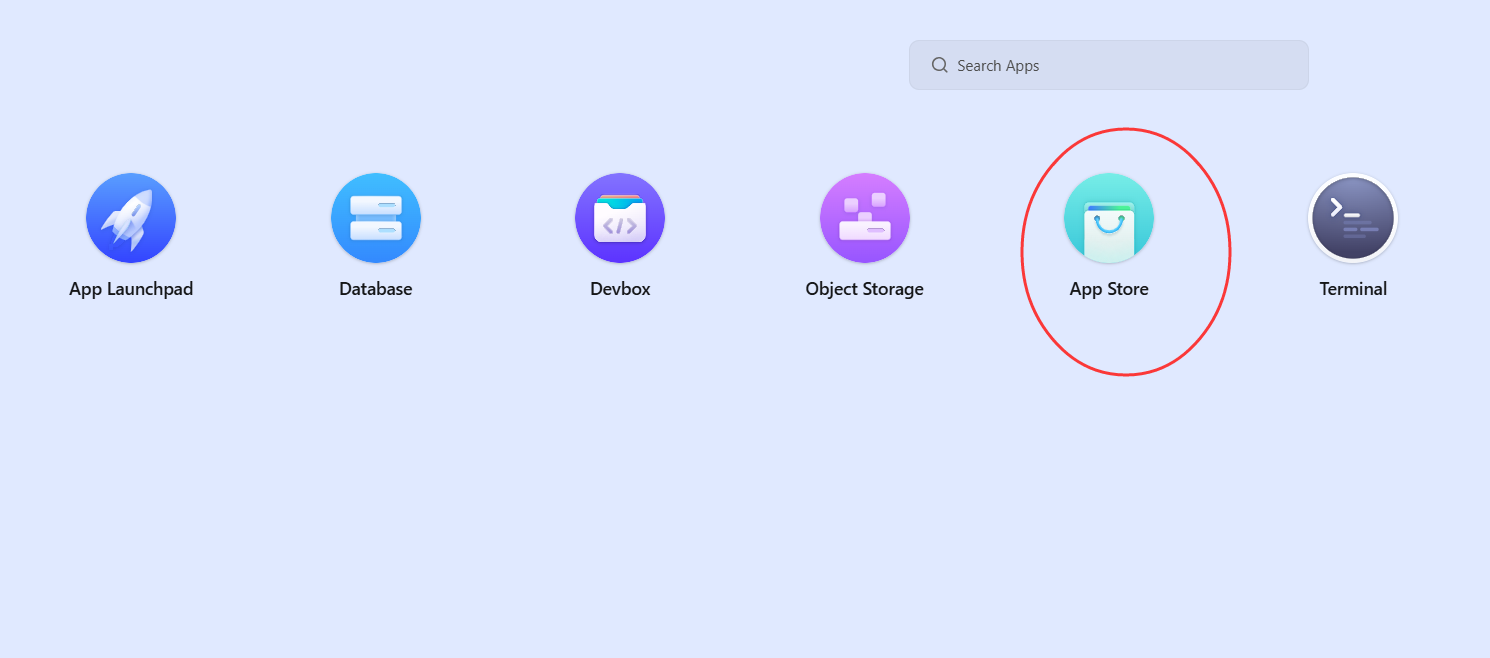The height and width of the screenshot is (658, 1490).
Task: Click the code brackets symbol in Devbox icon
Action: [620, 226]
